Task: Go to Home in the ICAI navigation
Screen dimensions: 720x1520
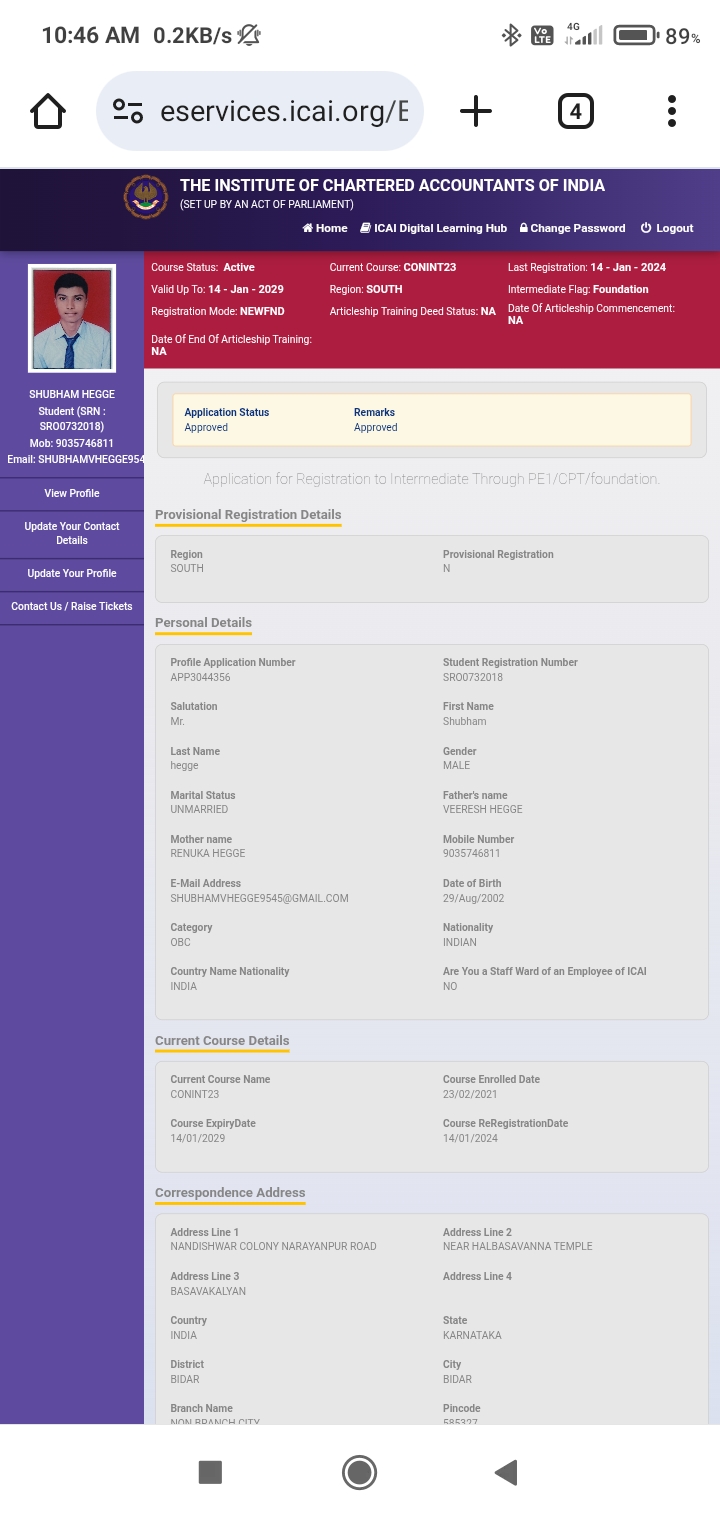Action: [x=325, y=228]
